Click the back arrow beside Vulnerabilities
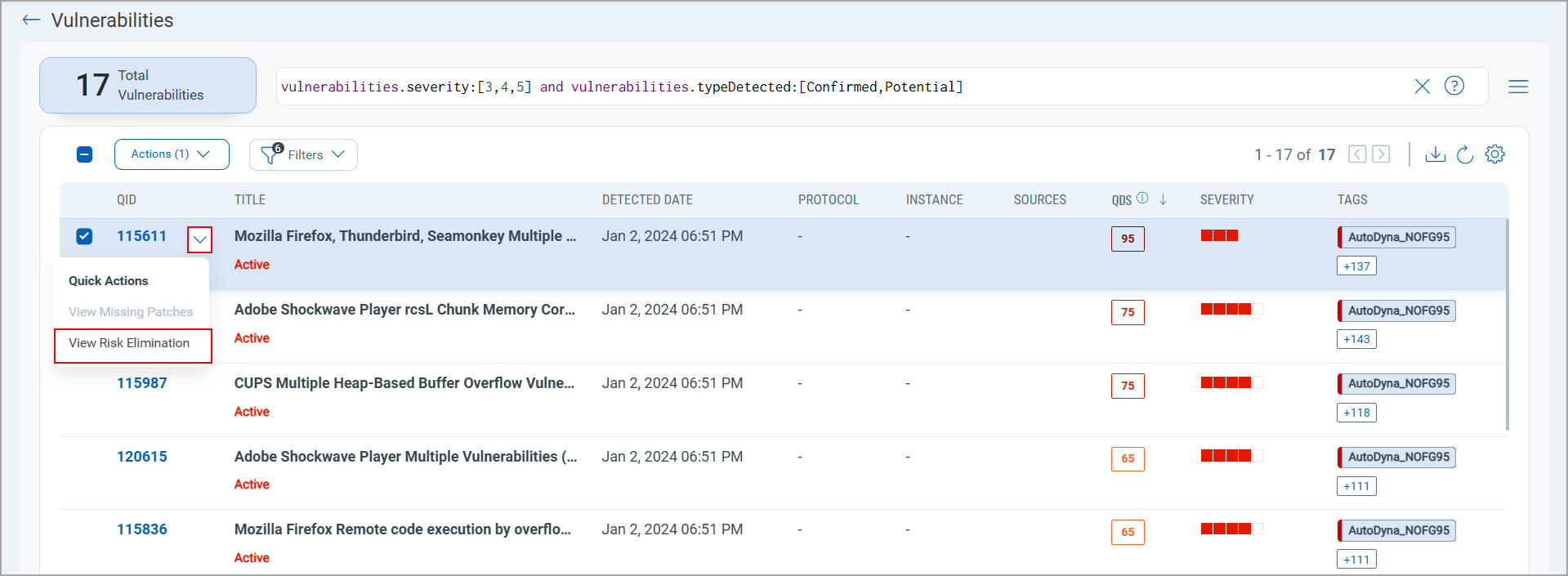 point(31,20)
